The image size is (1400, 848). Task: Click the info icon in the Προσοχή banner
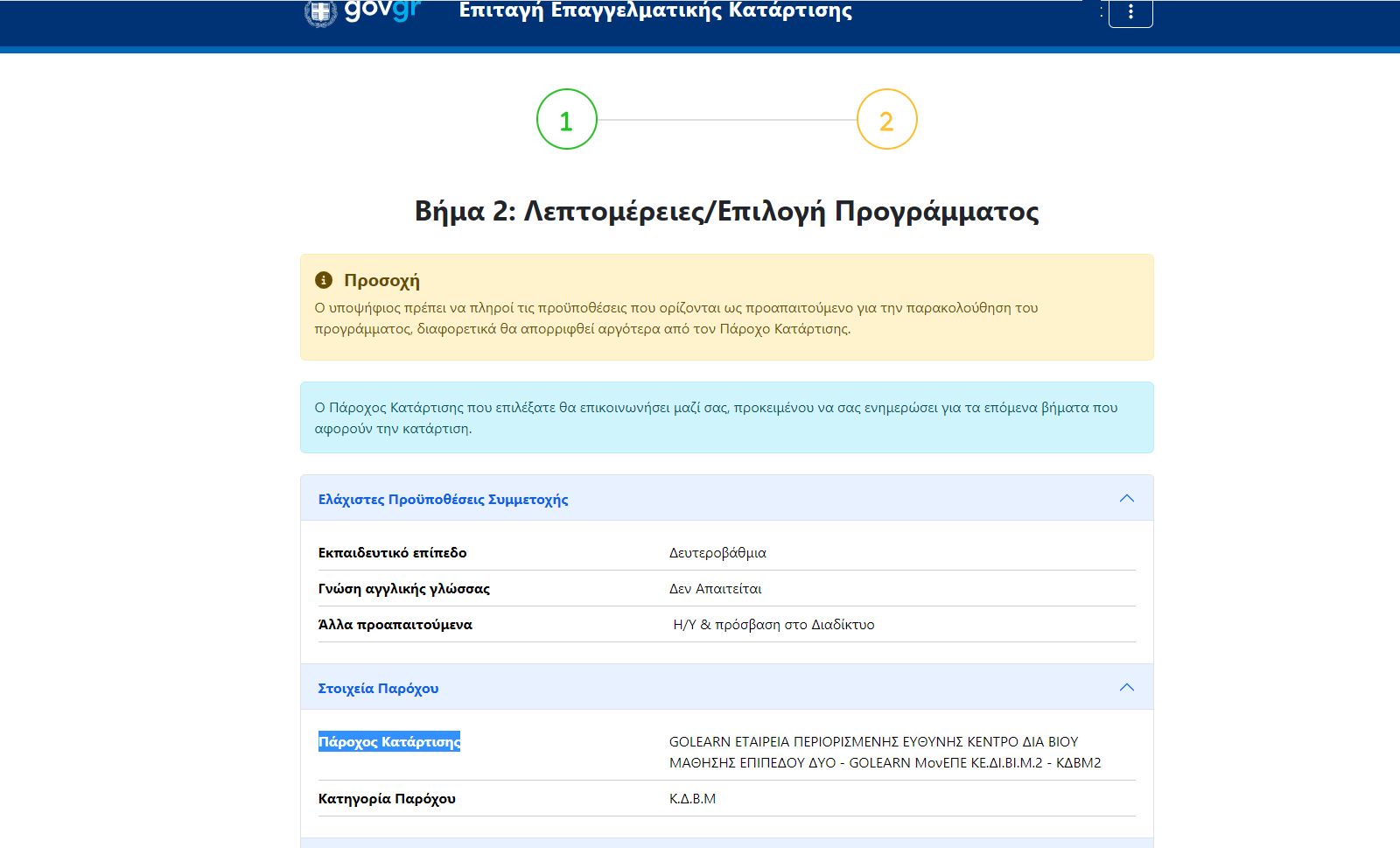(x=325, y=280)
